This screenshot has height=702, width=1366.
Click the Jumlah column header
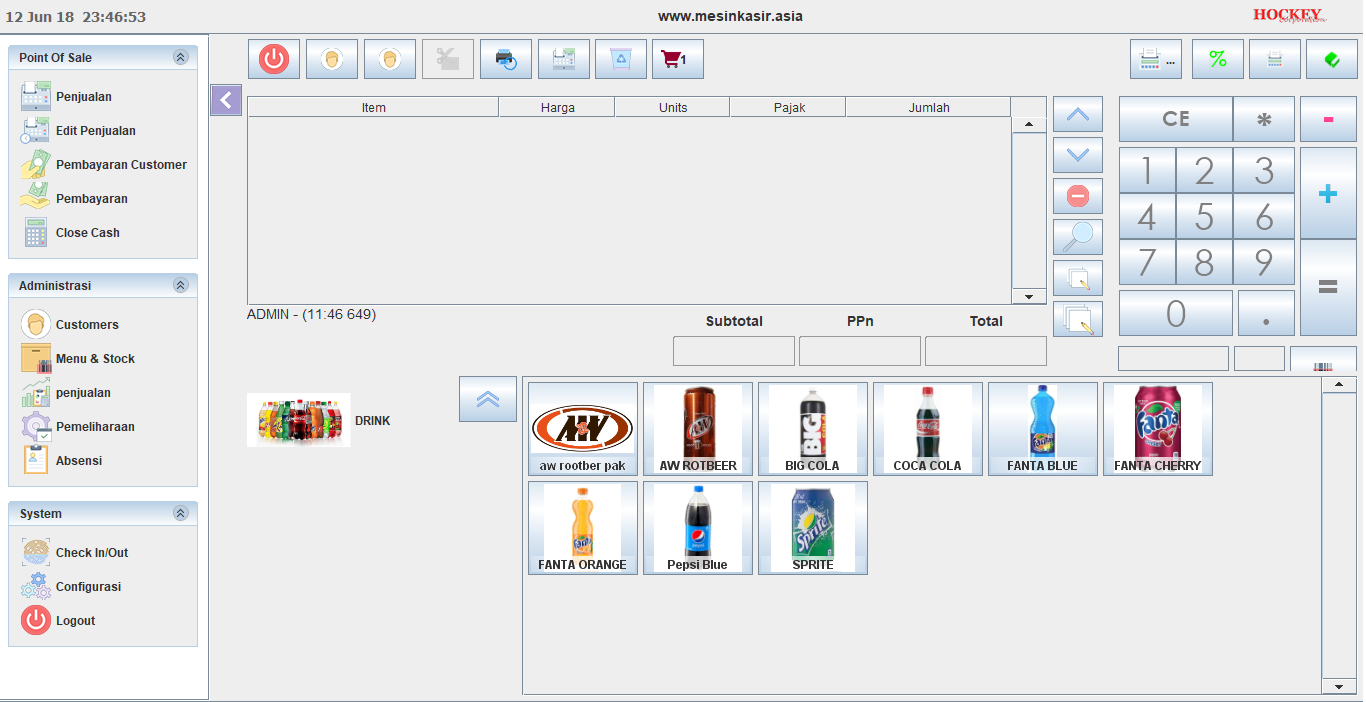(929, 107)
